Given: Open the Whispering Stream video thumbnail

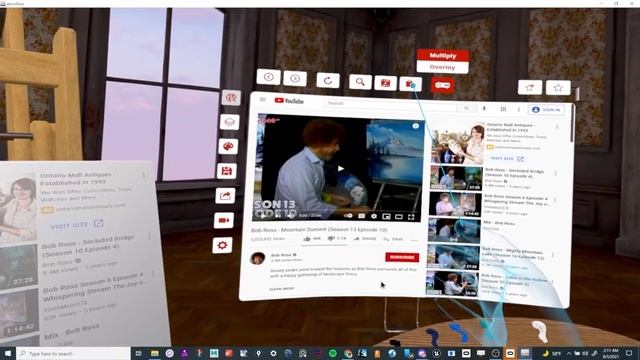Looking at the screenshot, I should (455, 204).
